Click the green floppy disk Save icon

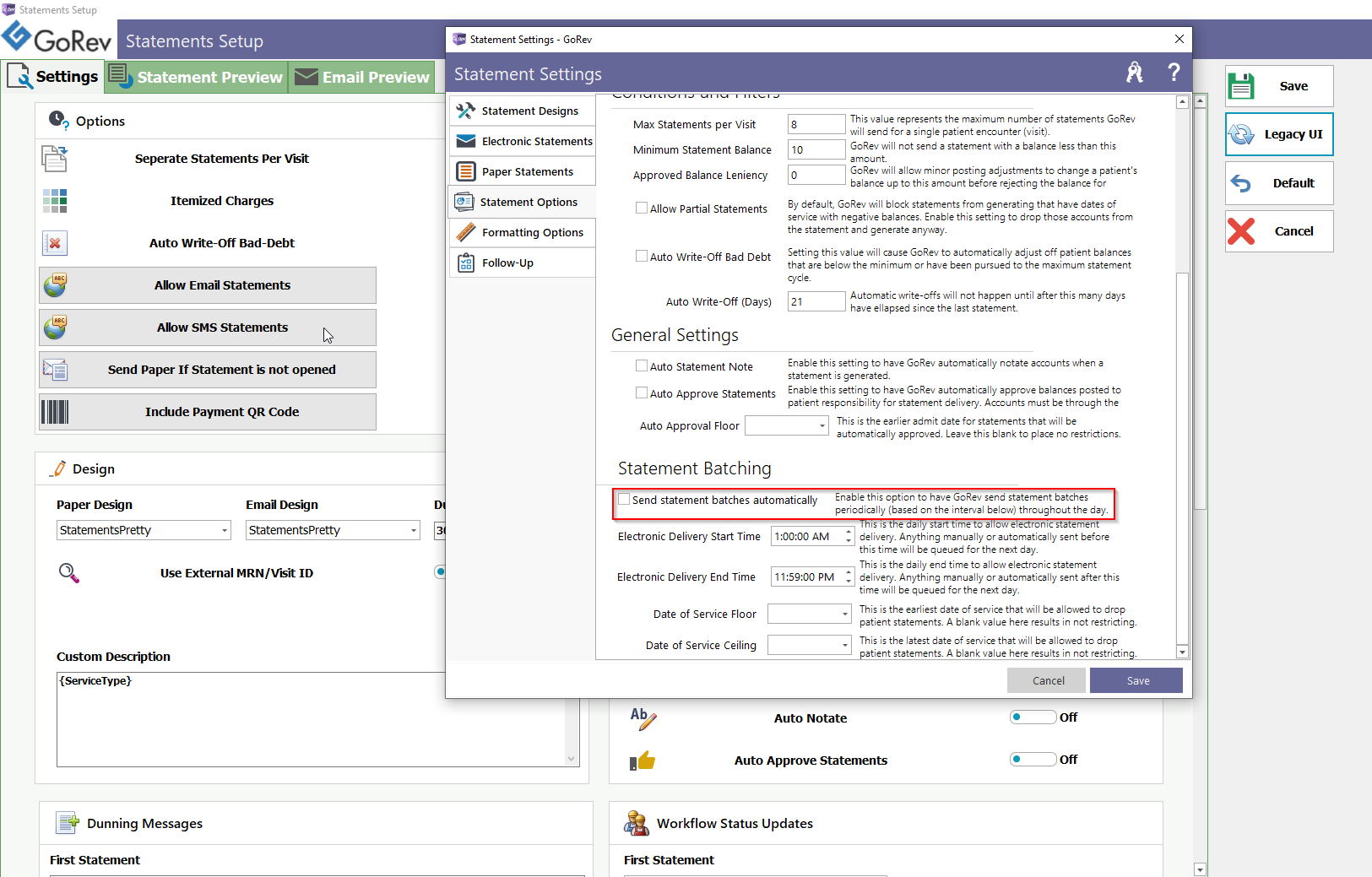click(1241, 86)
